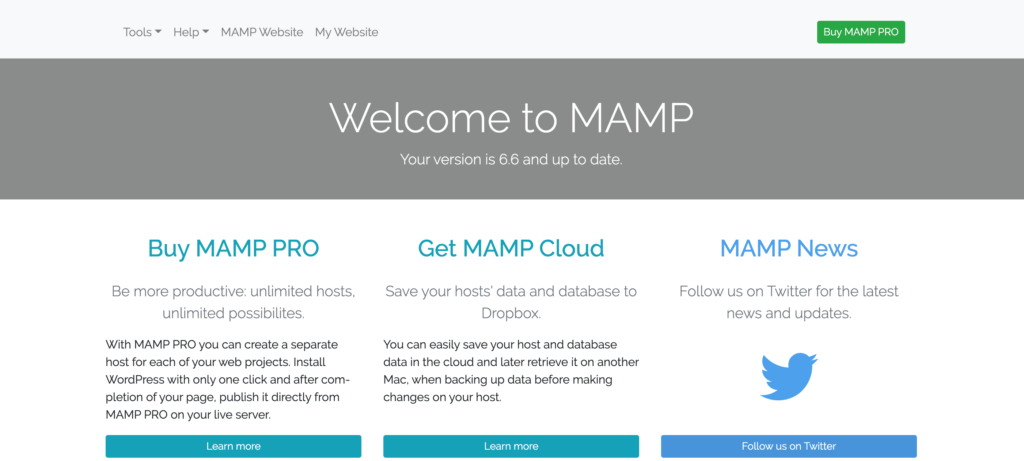Select the Get MAMP Cloud heading
This screenshot has width=1024, height=461.
point(511,248)
